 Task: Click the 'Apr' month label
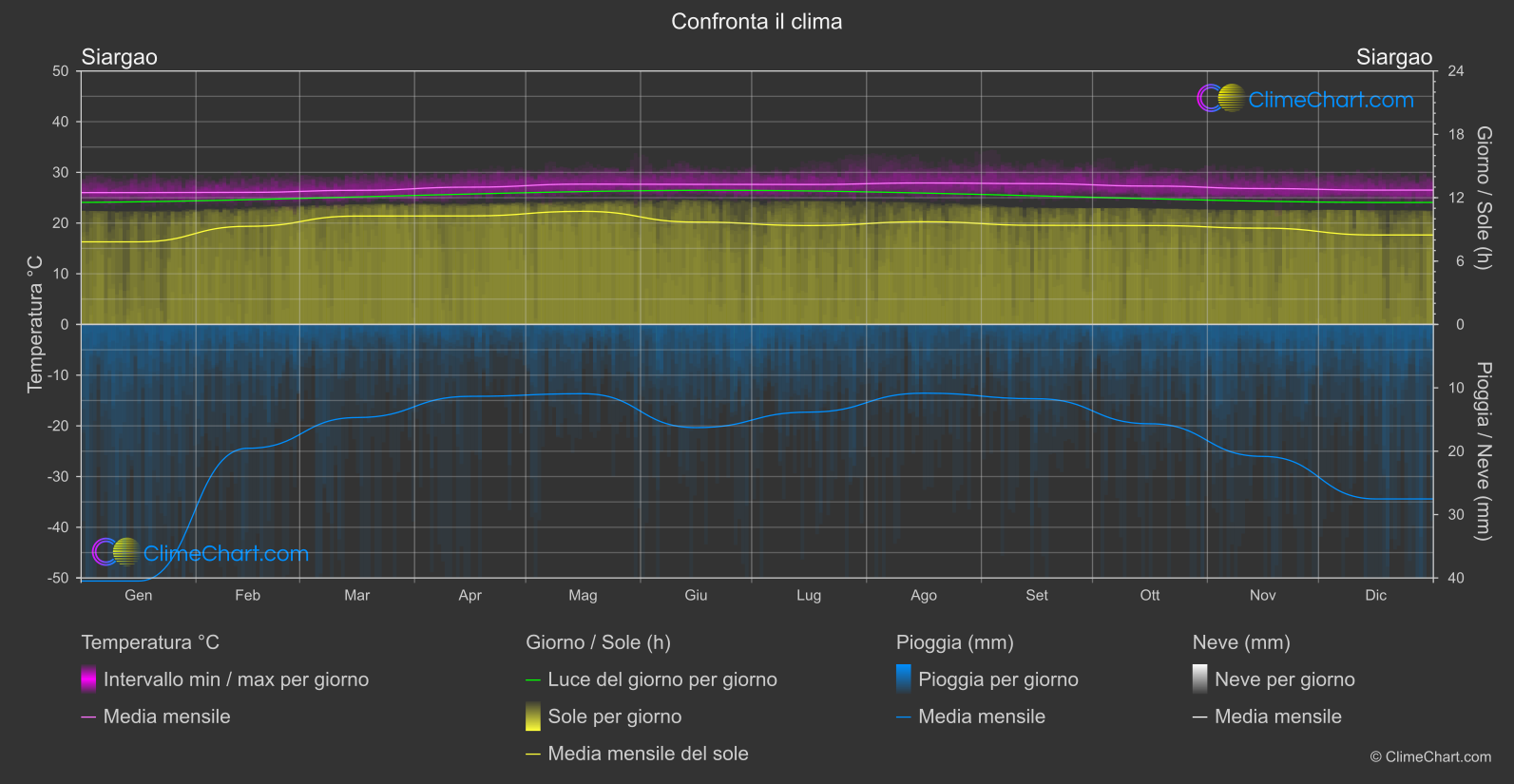(470, 595)
